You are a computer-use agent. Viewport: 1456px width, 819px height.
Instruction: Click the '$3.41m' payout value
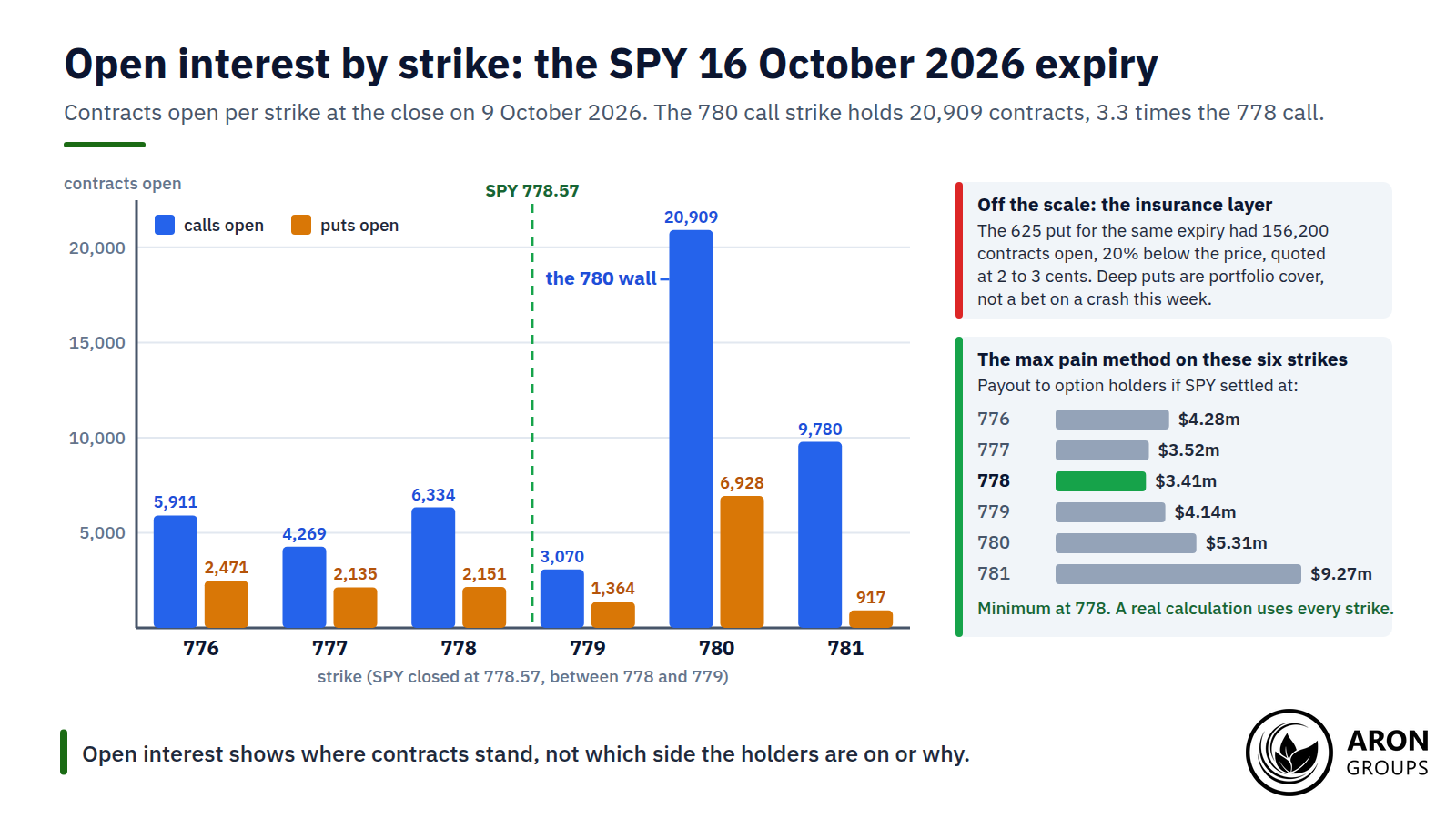(x=1186, y=481)
